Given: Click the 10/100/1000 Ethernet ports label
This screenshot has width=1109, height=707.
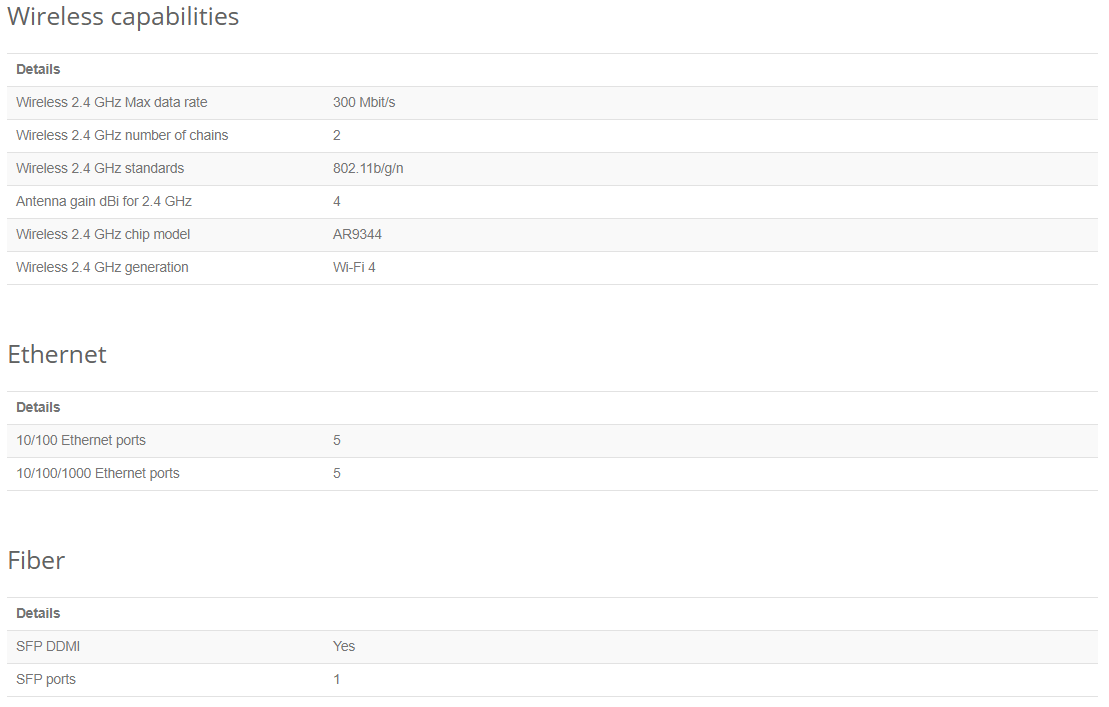Looking at the screenshot, I should click(x=98, y=473).
